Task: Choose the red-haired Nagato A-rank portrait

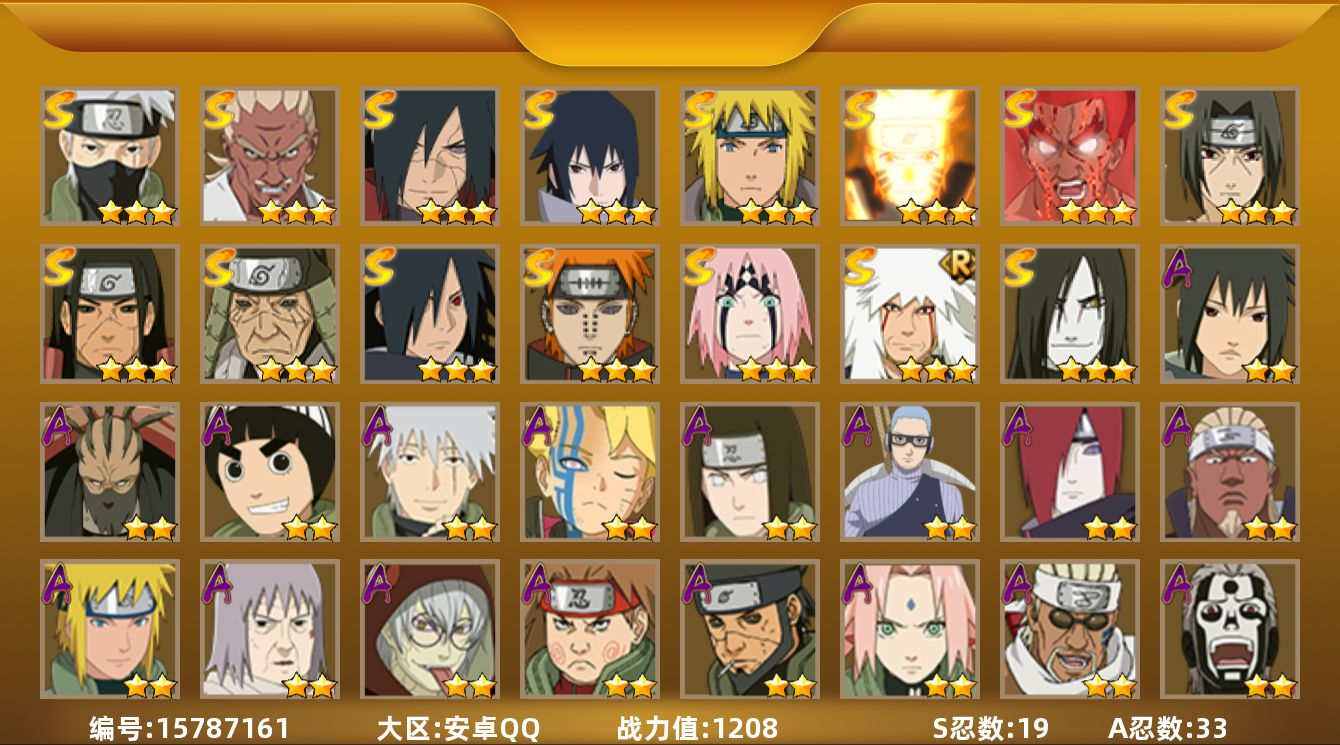Action: (1069, 472)
